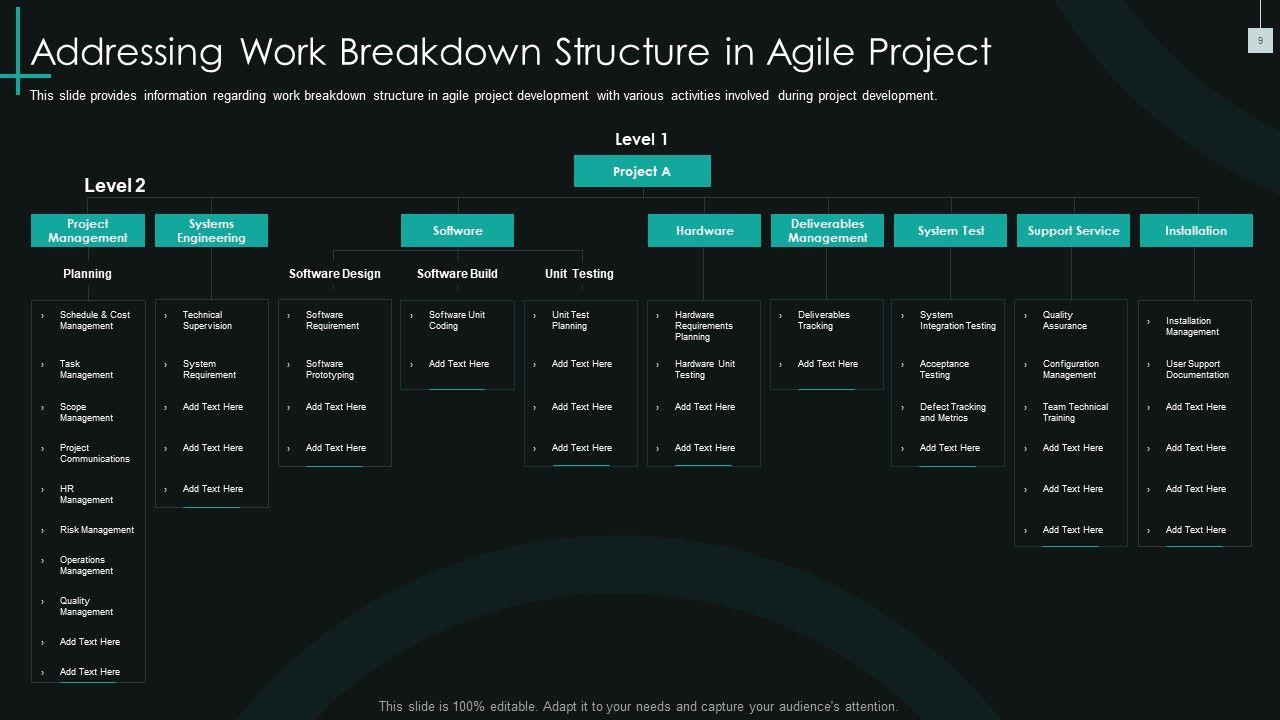Select the Defect Tracking and Metrics item
This screenshot has height=720, width=1280.
pos(952,413)
